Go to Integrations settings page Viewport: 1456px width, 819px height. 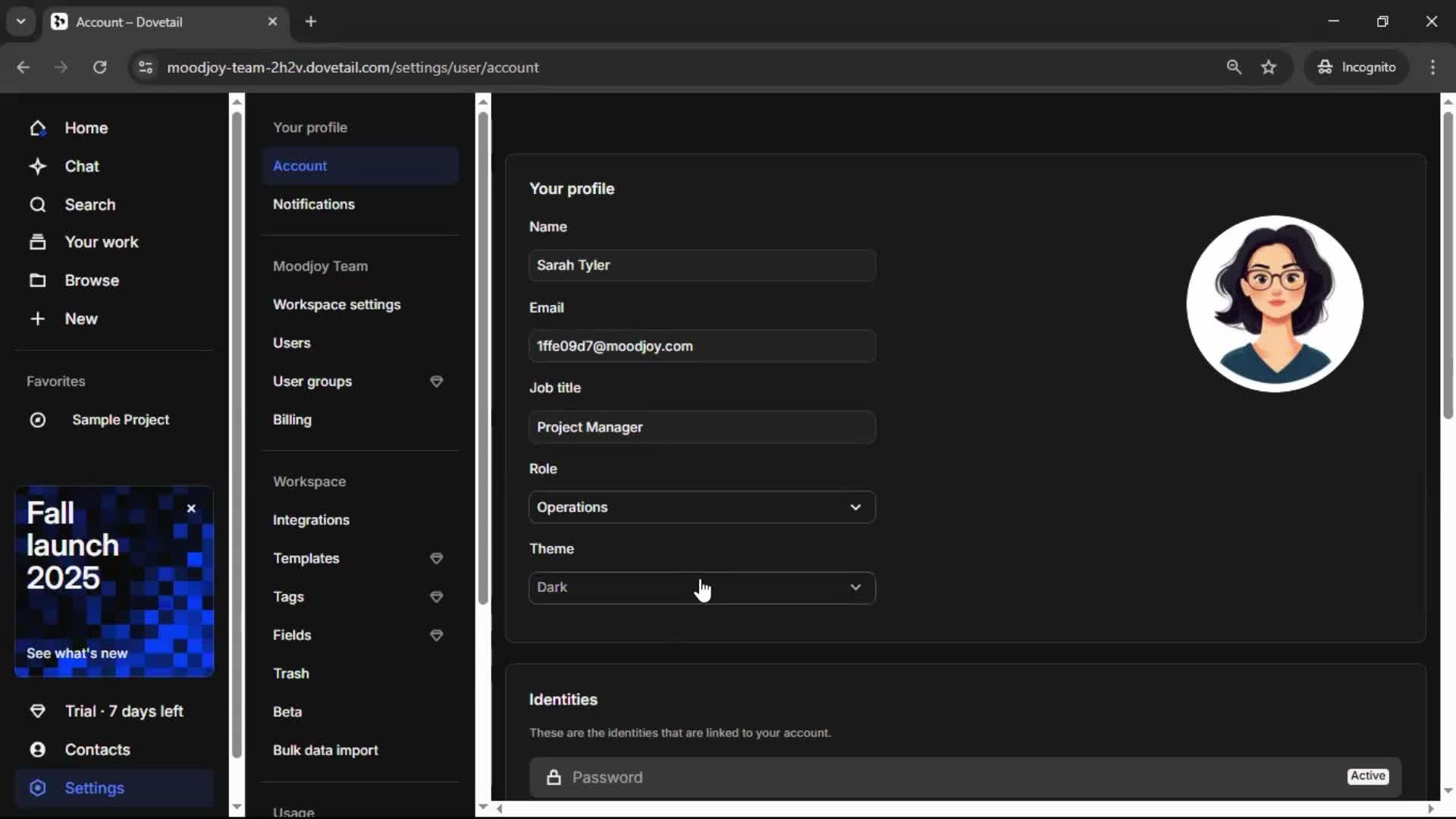(311, 519)
